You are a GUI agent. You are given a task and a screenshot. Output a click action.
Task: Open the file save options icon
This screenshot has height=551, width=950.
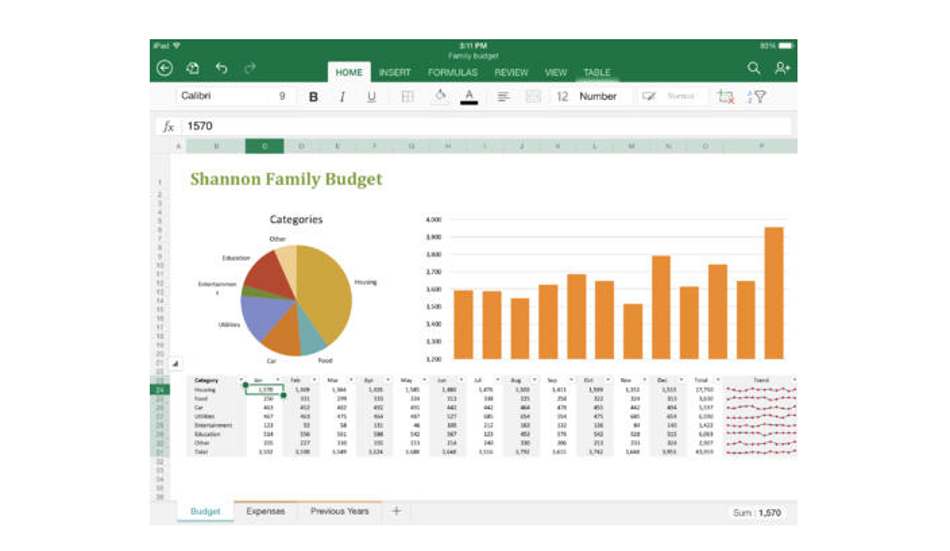point(193,68)
